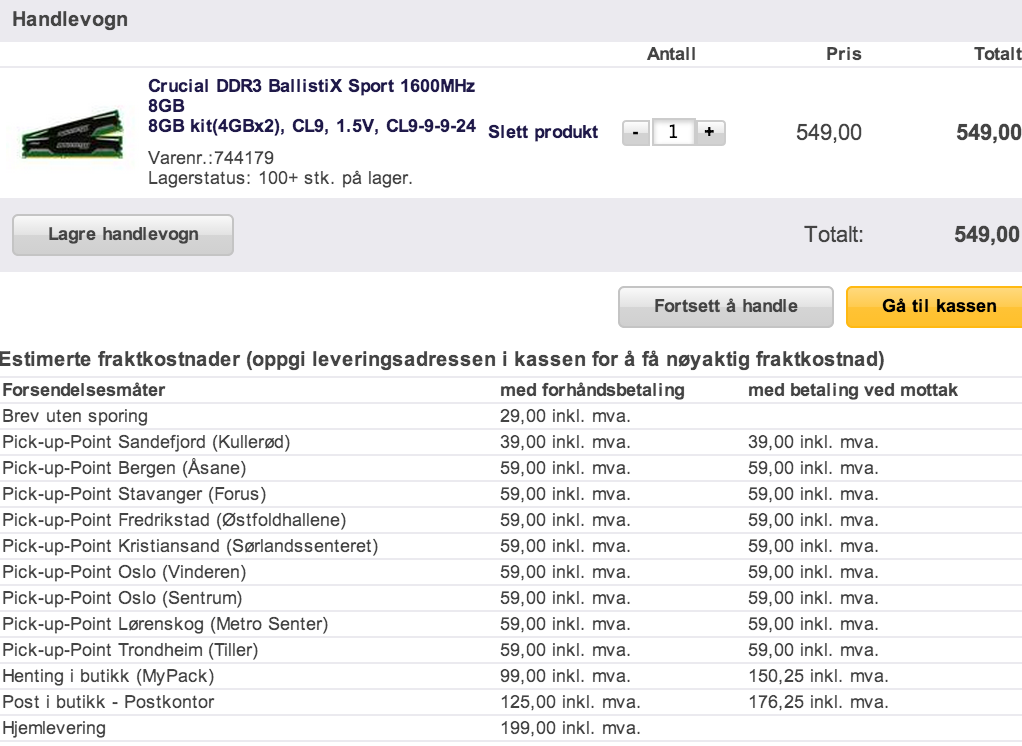Image resolution: width=1022 pixels, height=746 pixels.
Task: Click Pick-up-Point Oslo (Vinderen) row
Action: pos(511,573)
